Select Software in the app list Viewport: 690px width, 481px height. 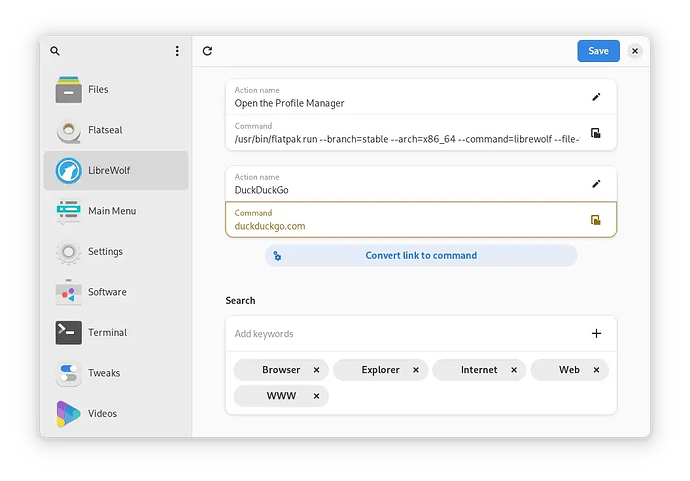click(x=116, y=292)
